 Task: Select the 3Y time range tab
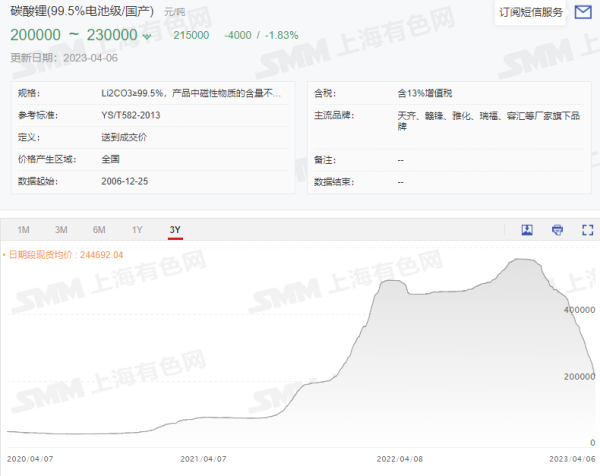175,230
